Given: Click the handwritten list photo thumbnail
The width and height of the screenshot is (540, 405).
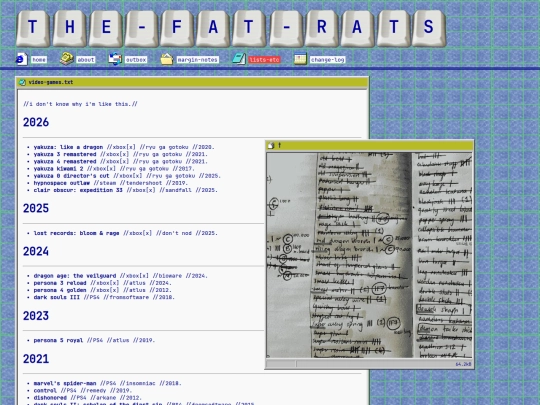Looking at the screenshot, I should tap(369, 255).
